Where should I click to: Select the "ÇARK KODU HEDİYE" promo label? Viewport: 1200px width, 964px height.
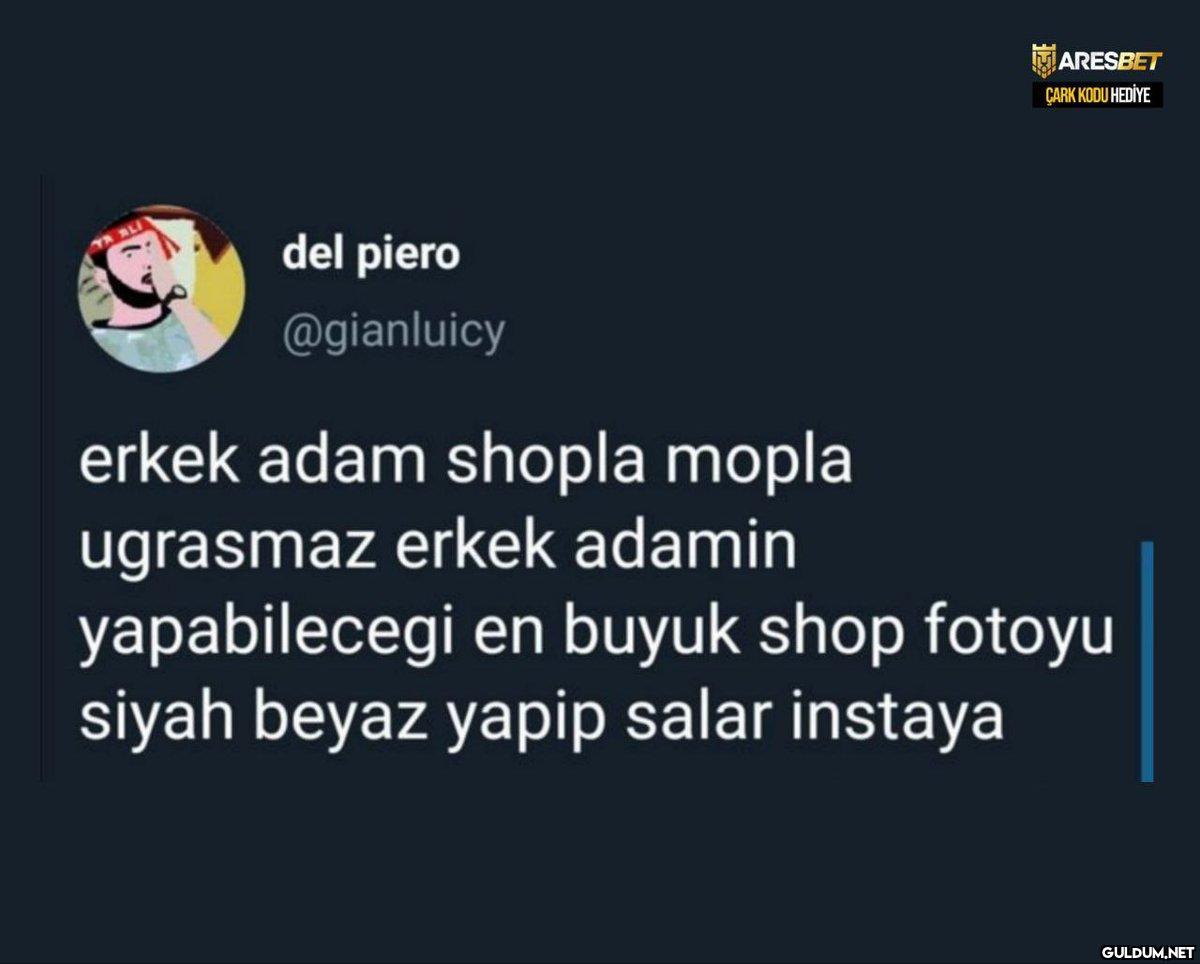pyautogui.click(x=1097, y=96)
